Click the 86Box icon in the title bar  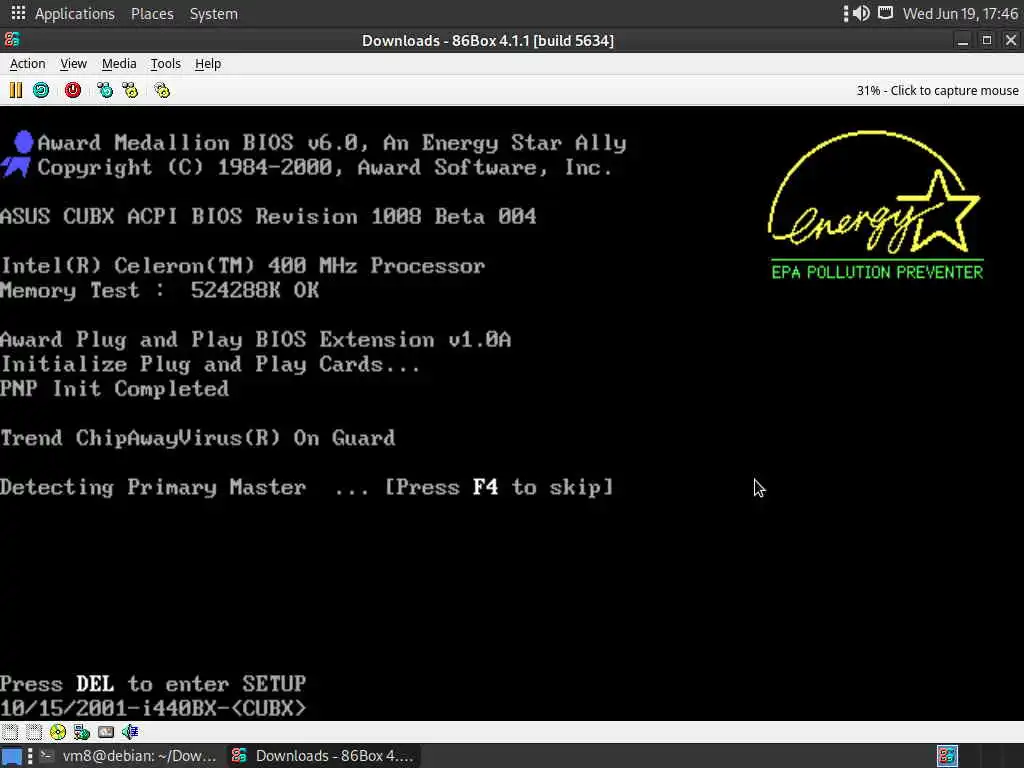pyautogui.click(x=12, y=40)
